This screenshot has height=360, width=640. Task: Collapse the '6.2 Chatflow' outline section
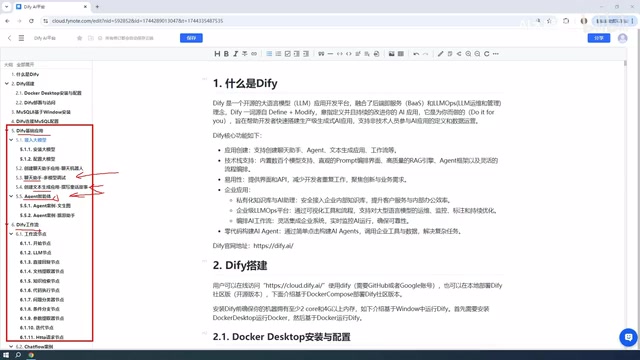tap(11, 347)
